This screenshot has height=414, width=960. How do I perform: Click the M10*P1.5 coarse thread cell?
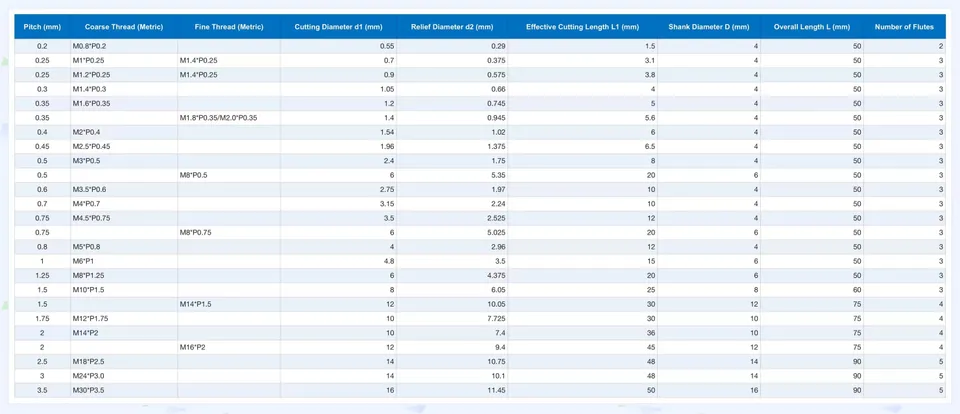click(x=124, y=290)
